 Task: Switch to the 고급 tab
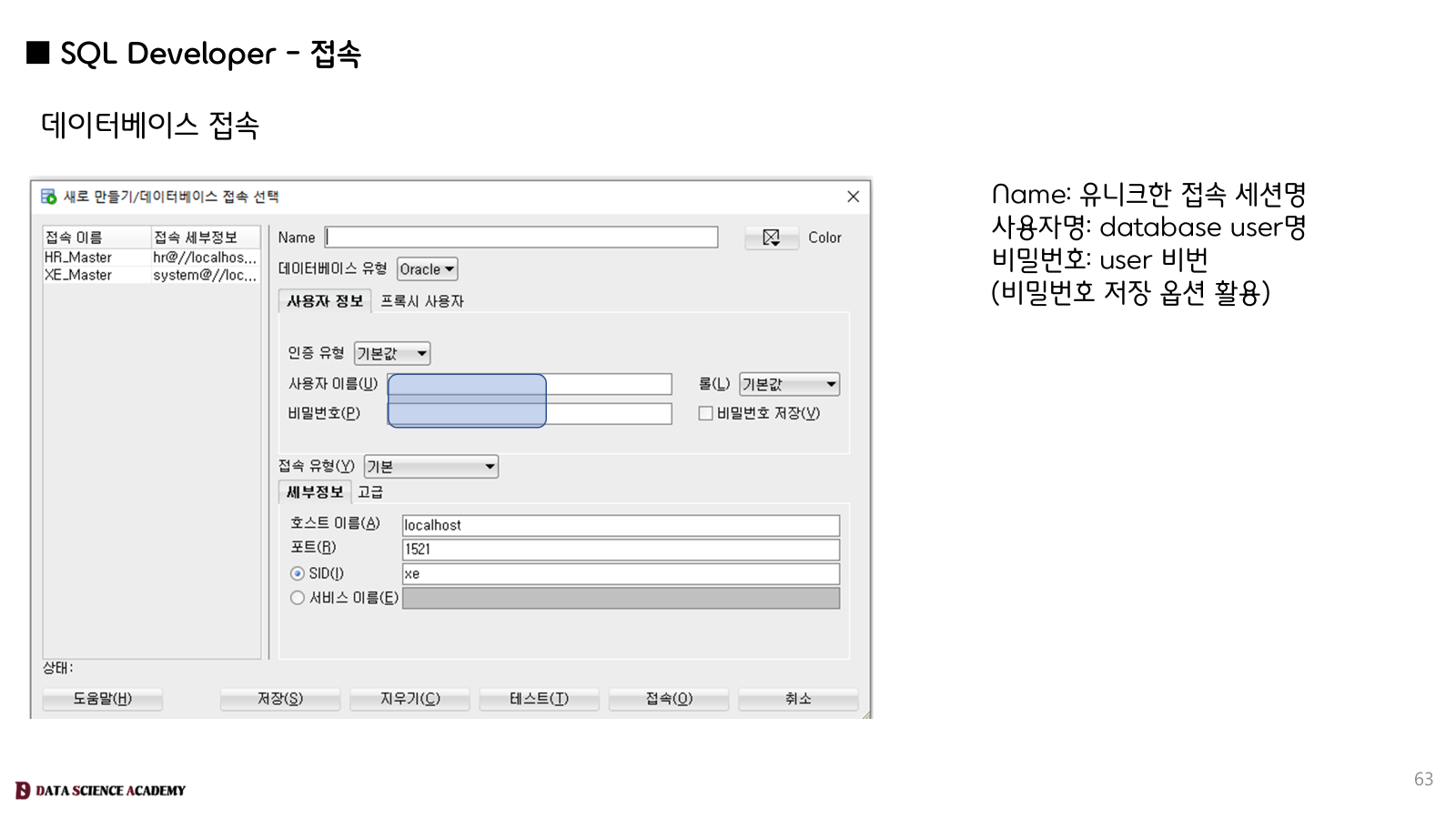click(x=370, y=492)
